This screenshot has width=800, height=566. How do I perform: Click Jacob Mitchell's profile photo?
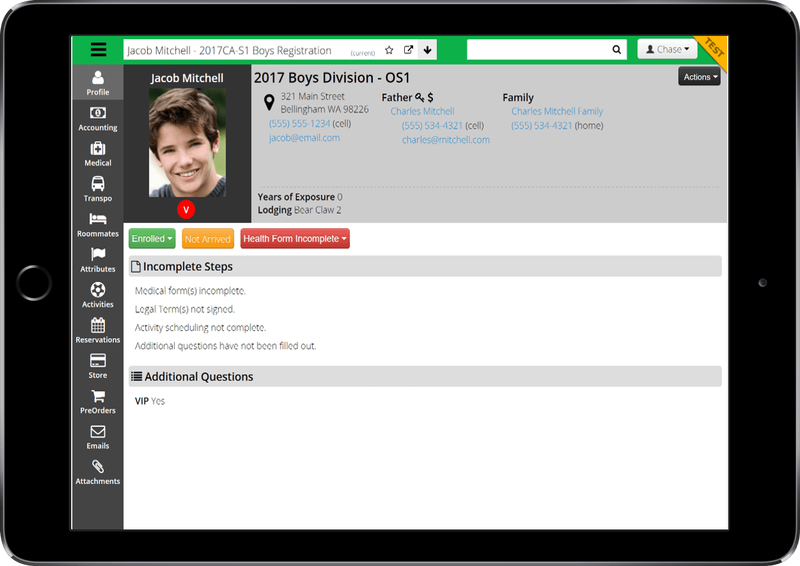(x=187, y=143)
